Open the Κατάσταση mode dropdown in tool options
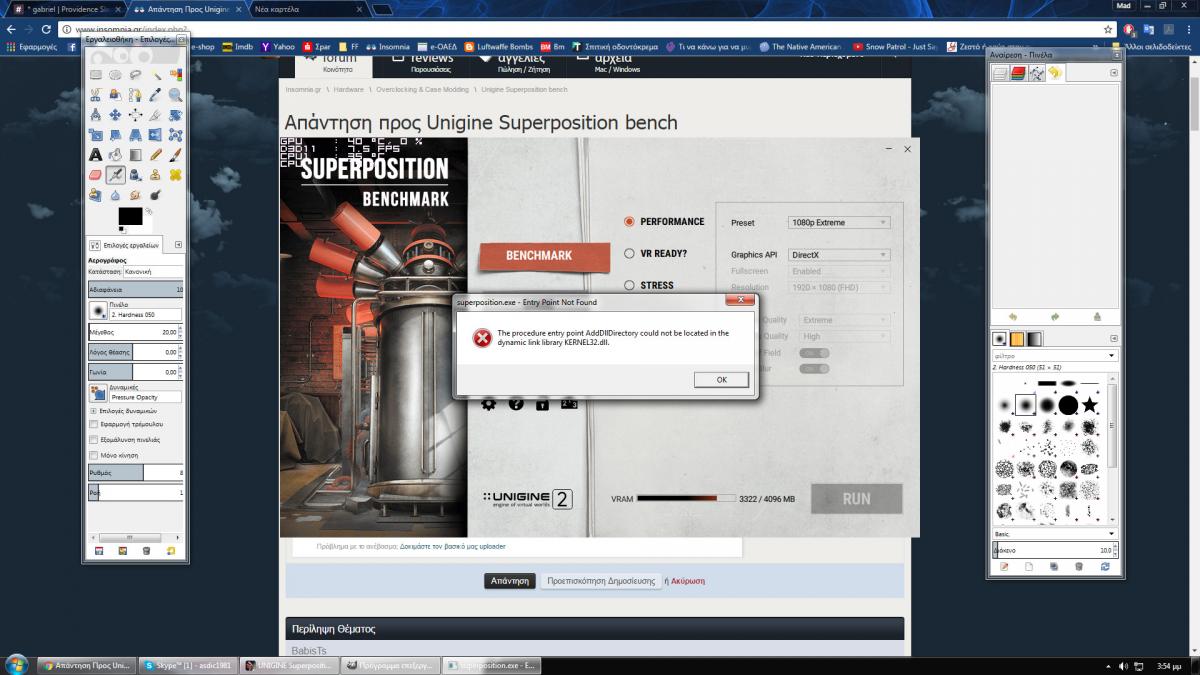 tap(153, 271)
